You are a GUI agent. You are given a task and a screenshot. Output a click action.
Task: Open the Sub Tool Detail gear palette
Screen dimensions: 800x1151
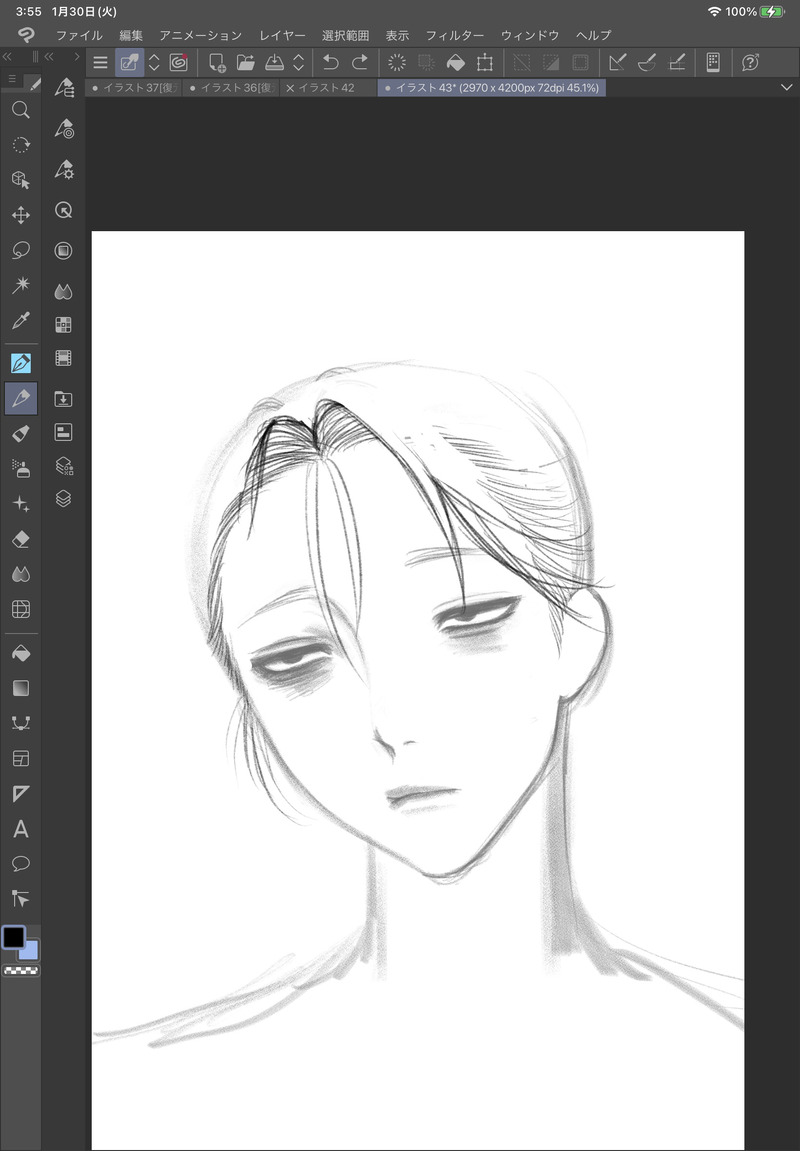[x=64, y=170]
